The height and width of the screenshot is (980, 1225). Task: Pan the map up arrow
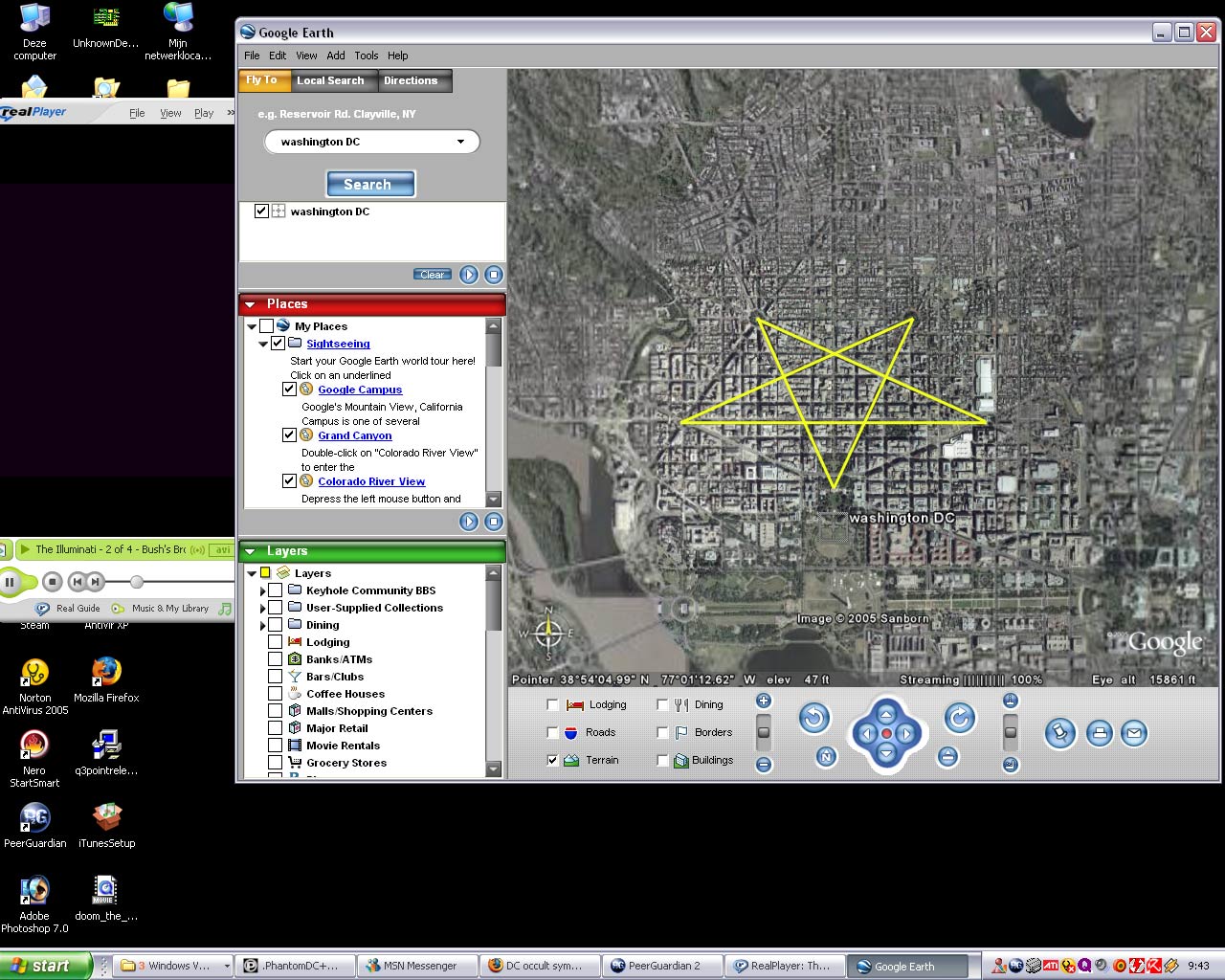[886, 714]
